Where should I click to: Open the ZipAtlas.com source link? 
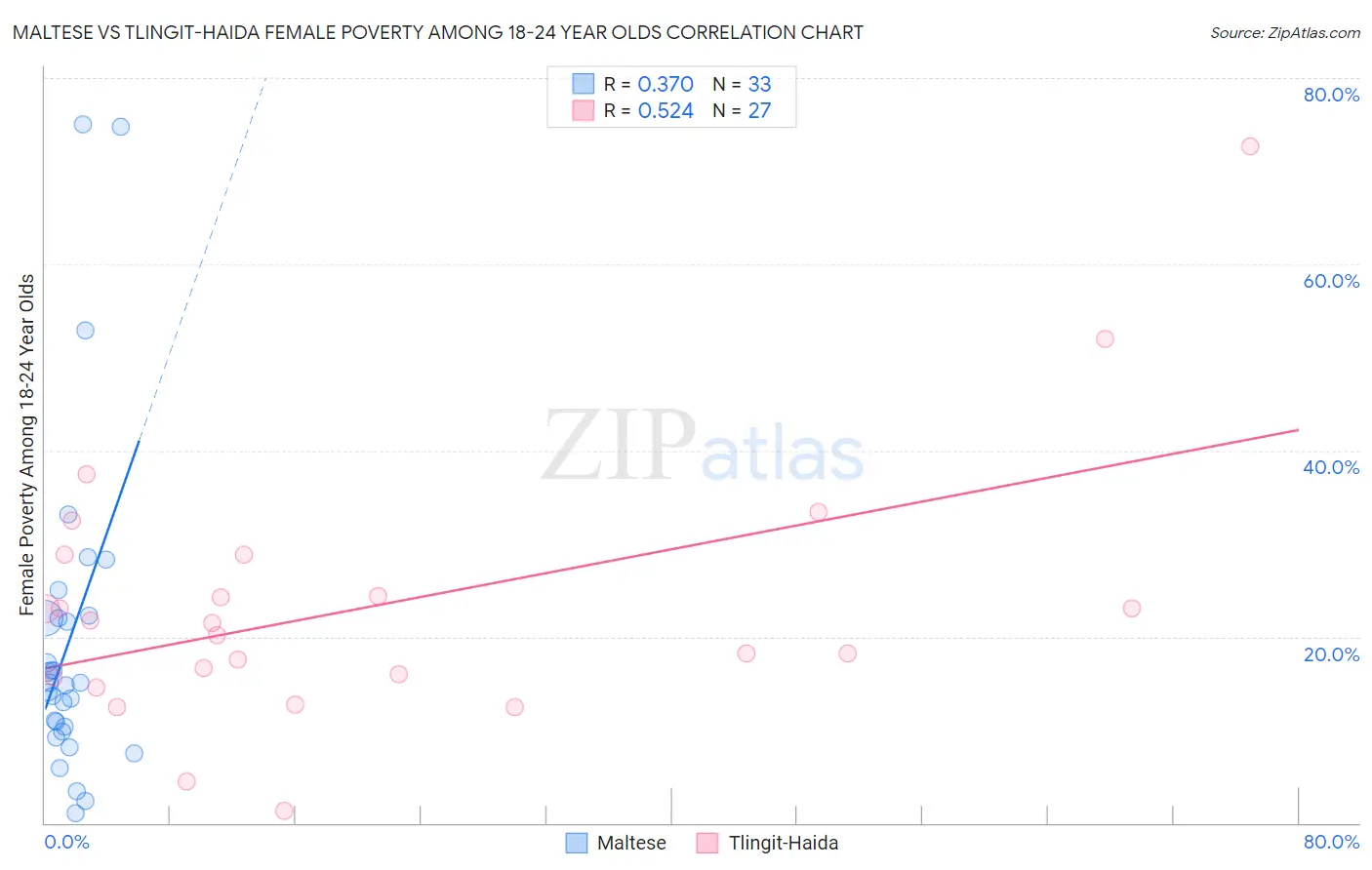click(x=1285, y=33)
